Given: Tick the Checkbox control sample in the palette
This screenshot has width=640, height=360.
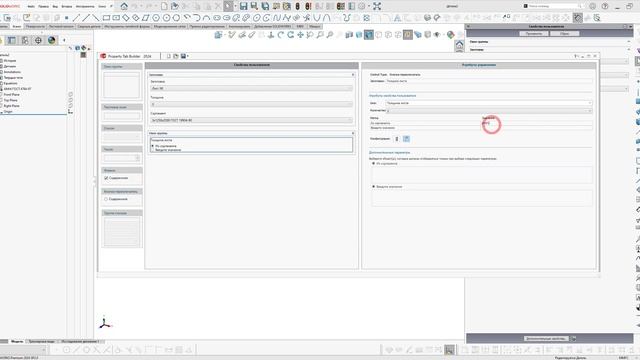Looking at the screenshot, I should click(106, 178).
